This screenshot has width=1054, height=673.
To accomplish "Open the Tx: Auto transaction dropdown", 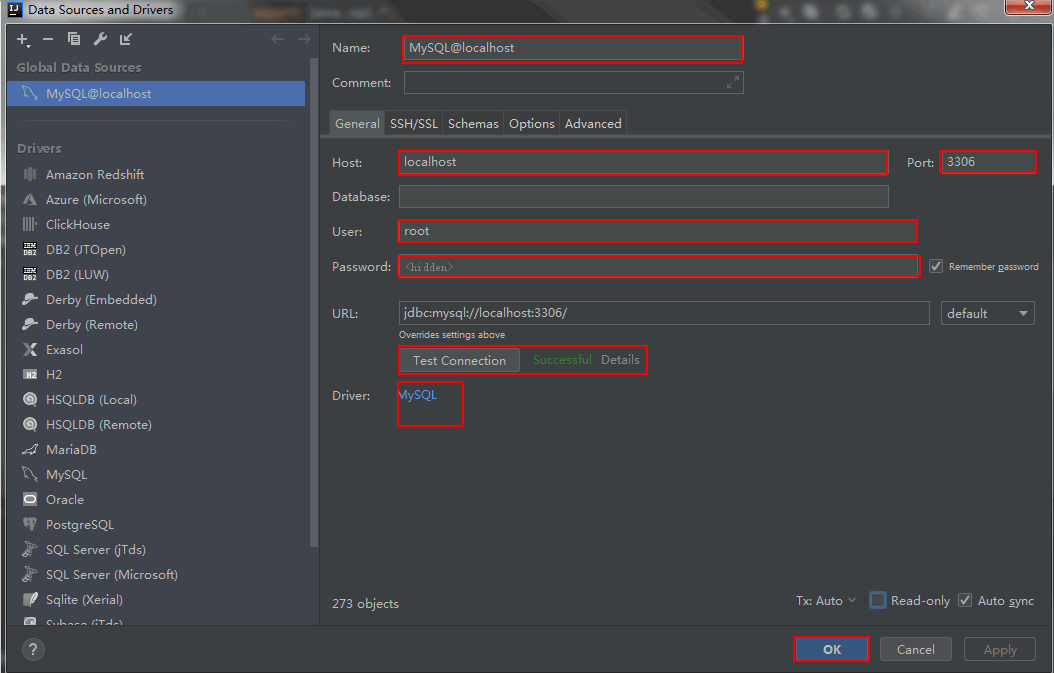I will [x=826, y=600].
